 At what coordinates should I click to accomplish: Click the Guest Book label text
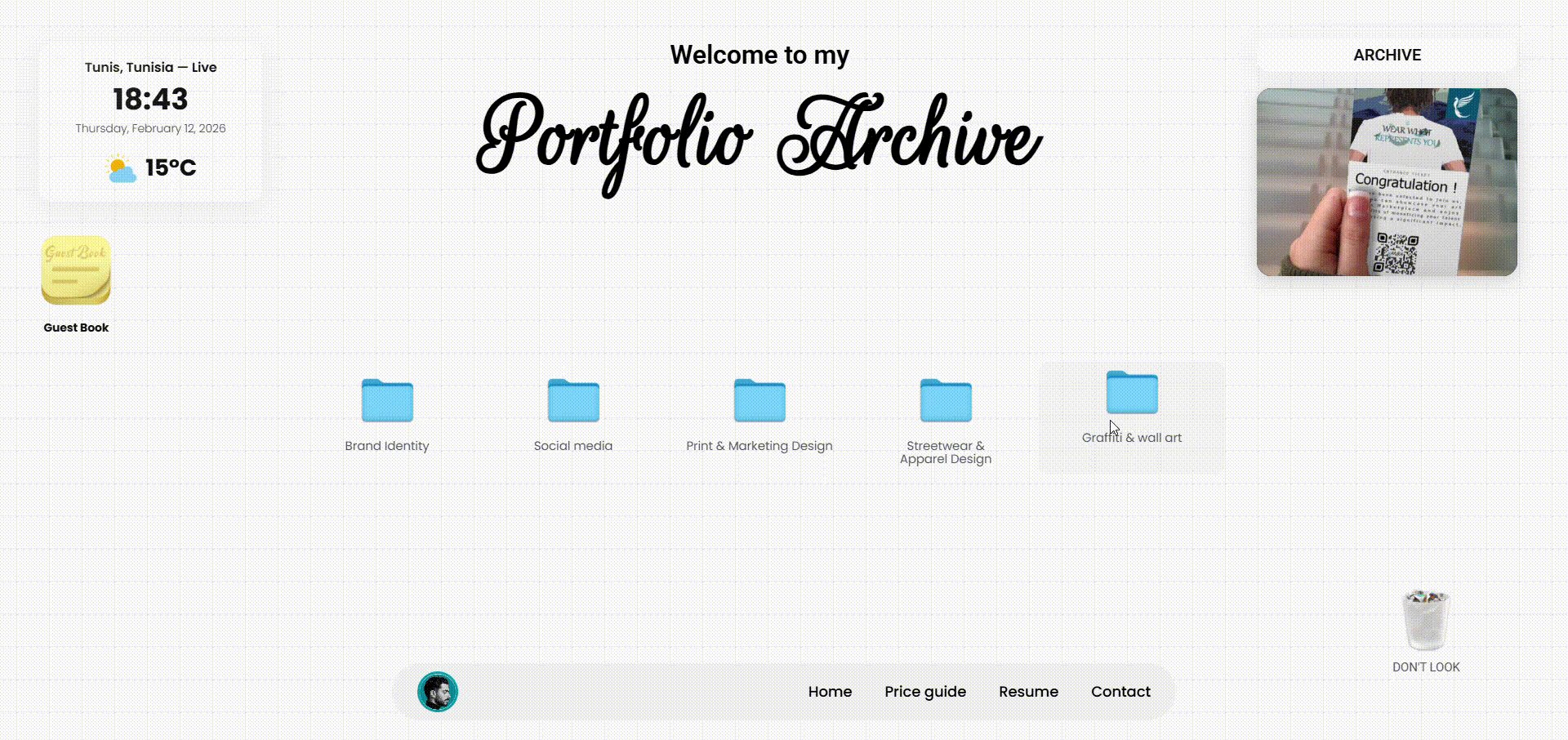pyautogui.click(x=76, y=327)
